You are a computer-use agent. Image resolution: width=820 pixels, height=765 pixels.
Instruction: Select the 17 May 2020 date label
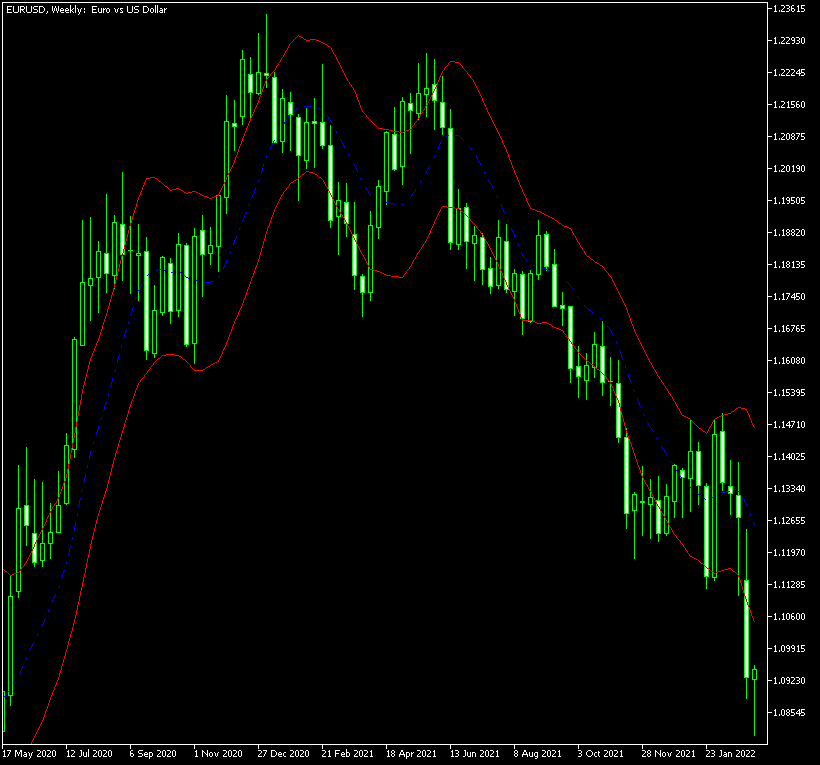coord(29,753)
